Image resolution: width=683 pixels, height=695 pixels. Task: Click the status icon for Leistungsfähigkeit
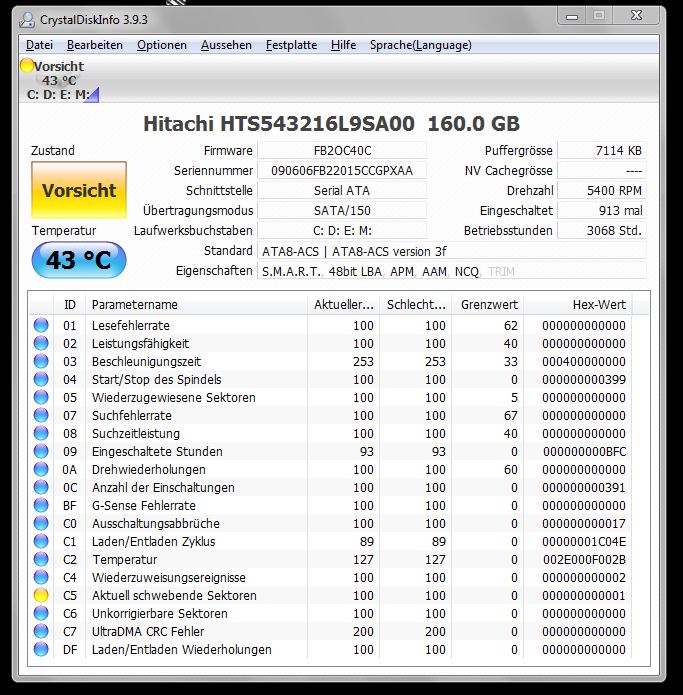coord(41,344)
